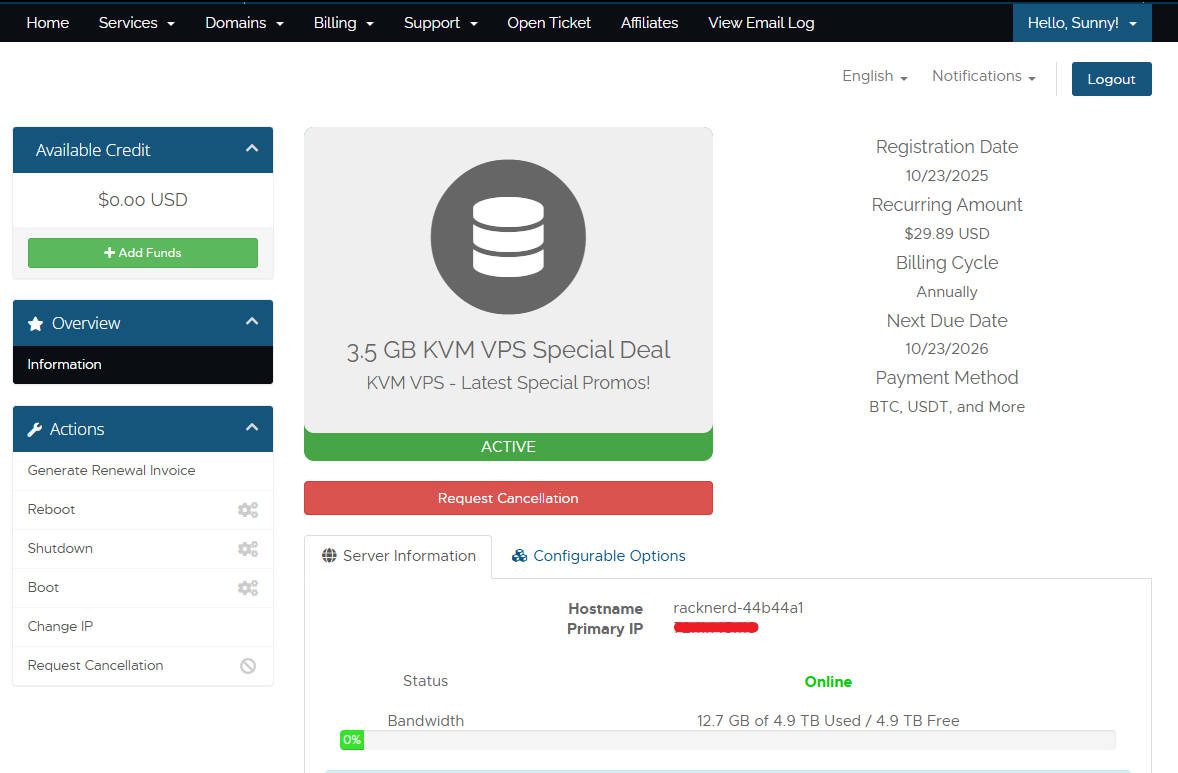Open the Support dropdown menu

440,23
